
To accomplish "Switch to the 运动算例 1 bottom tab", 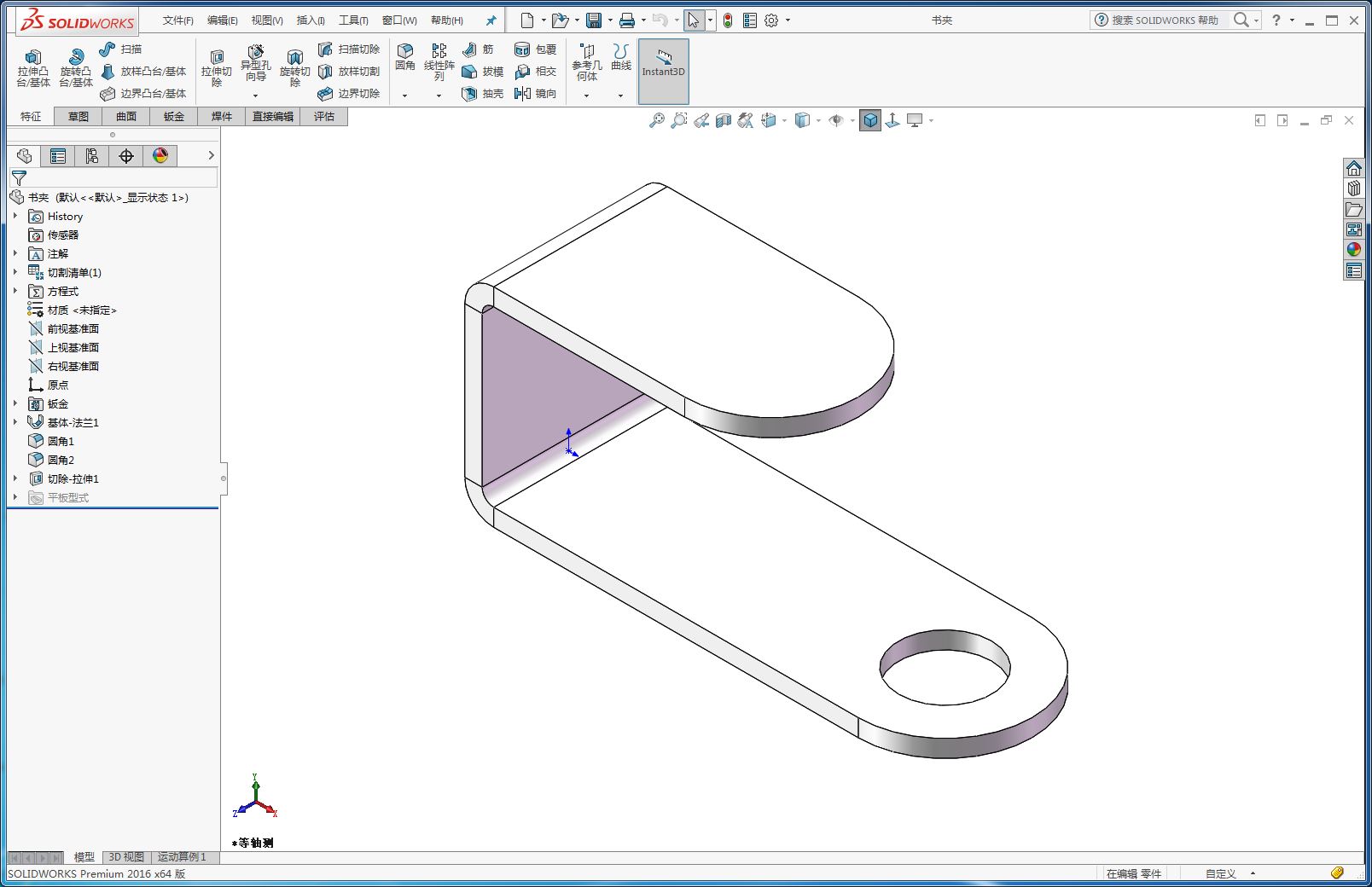I will [182, 857].
